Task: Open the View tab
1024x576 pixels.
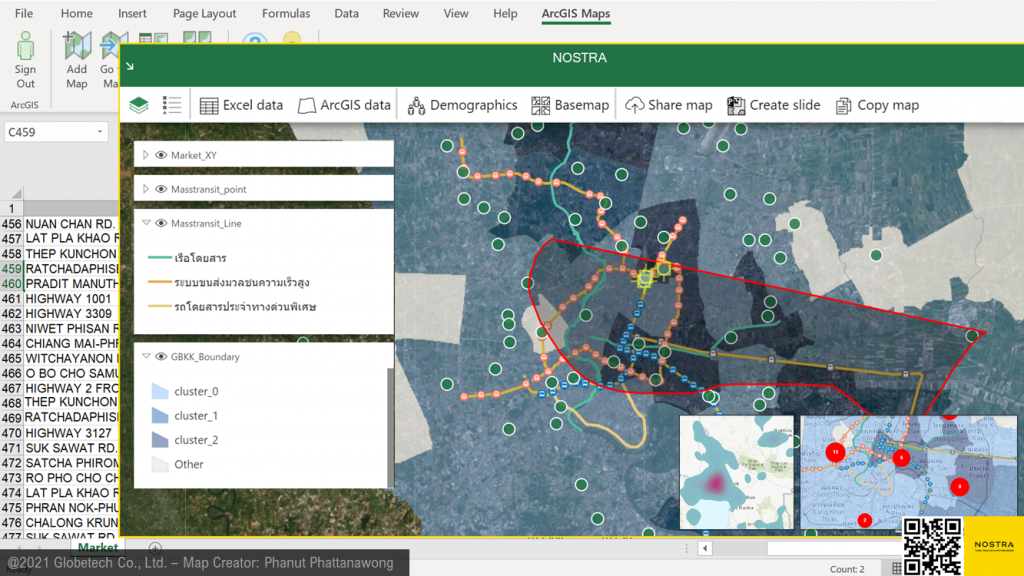Action: (x=456, y=13)
